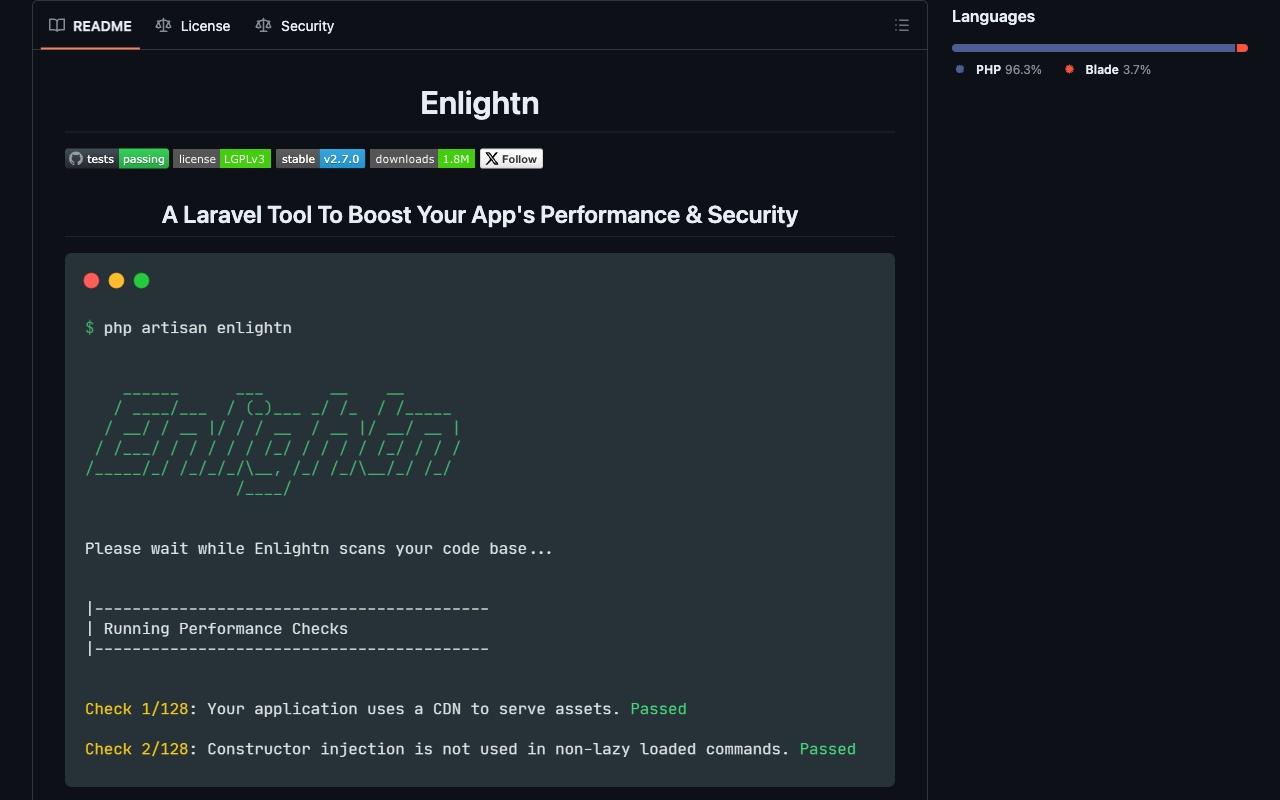Click the Blade segment of language bar
This screenshot has height=800, width=1280.
[x=1243, y=48]
